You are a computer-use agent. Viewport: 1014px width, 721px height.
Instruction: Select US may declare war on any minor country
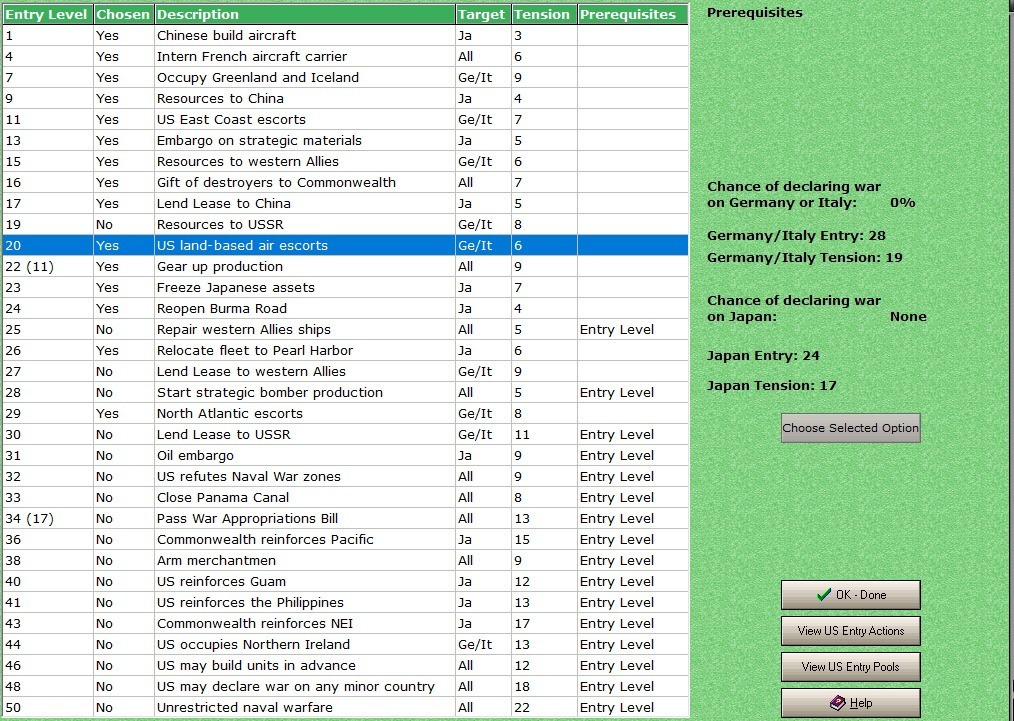click(x=345, y=687)
